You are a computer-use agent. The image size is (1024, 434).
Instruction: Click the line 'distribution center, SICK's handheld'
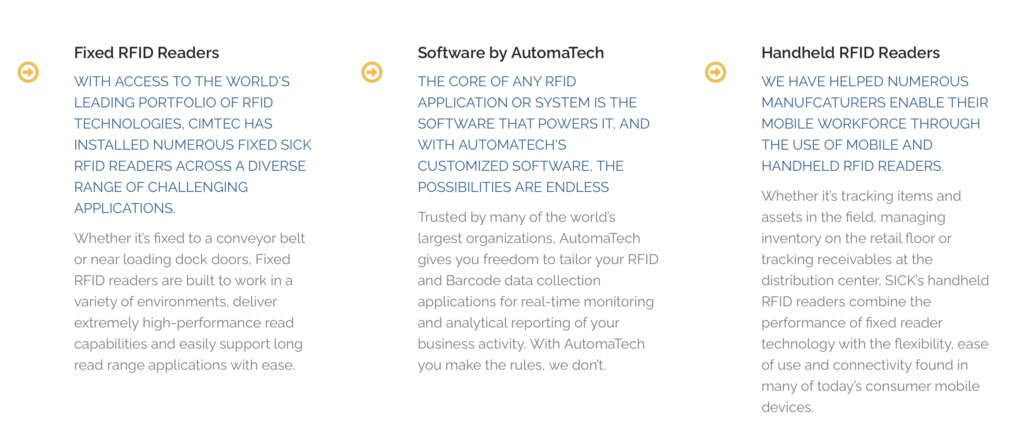[x=875, y=281]
